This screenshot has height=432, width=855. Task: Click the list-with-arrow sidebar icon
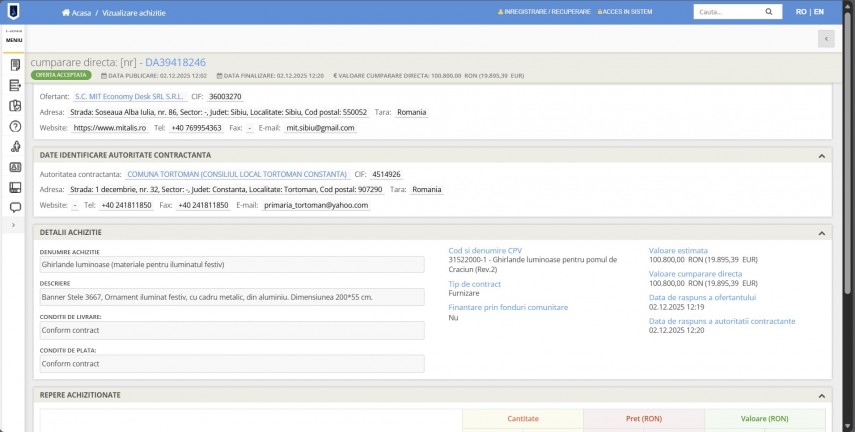pos(15,85)
